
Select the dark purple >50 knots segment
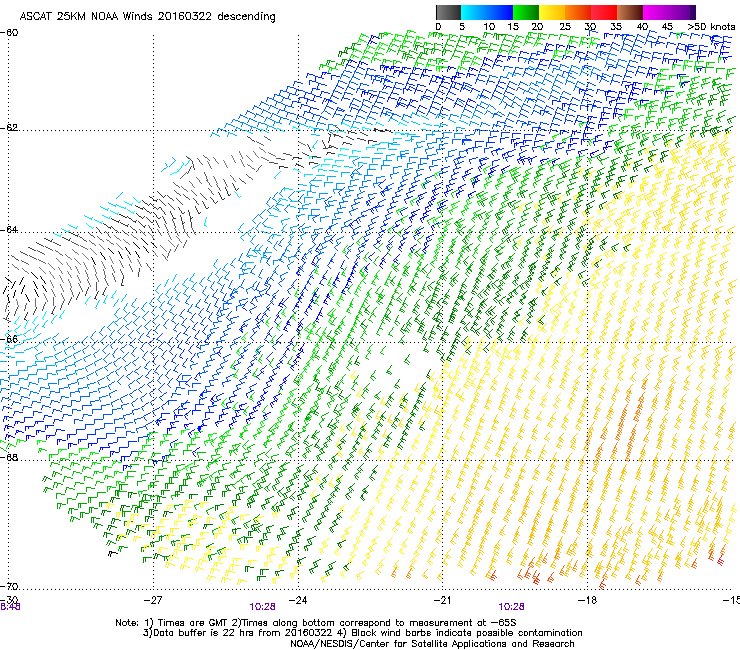point(693,12)
